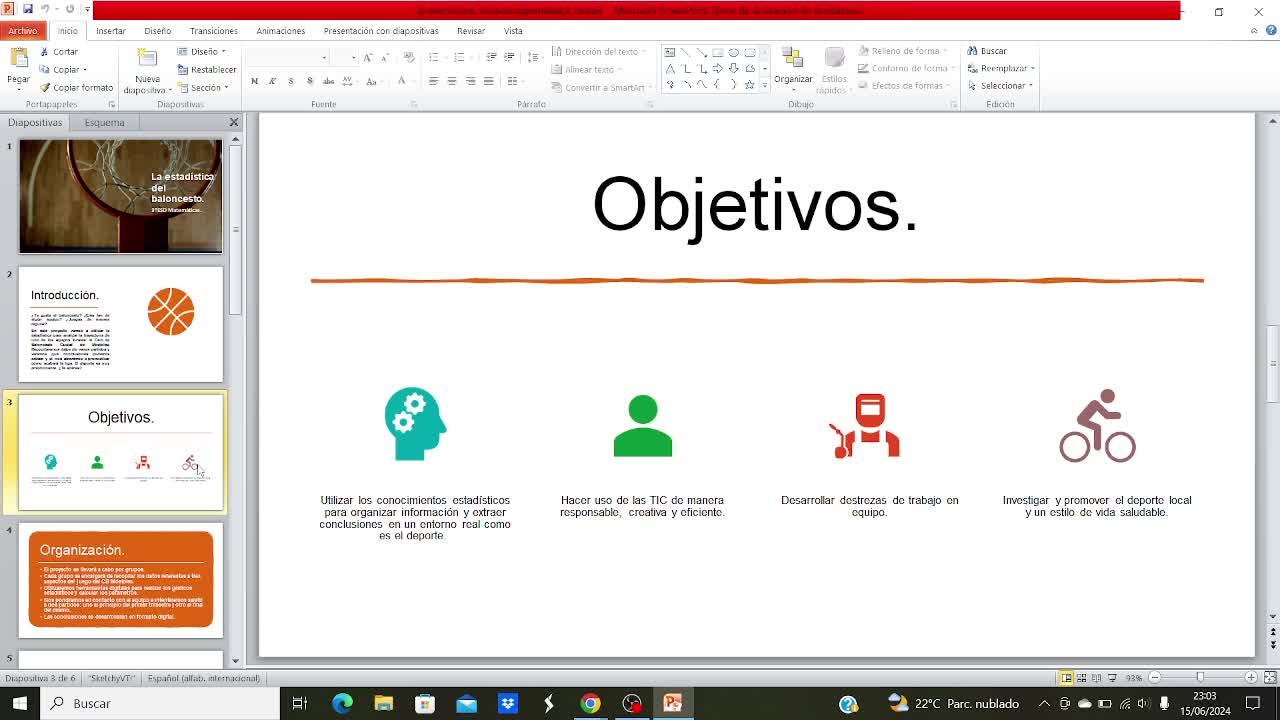Decrease the font size
Image resolution: width=1280 pixels, height=720 pixels.
click(x=384, y=57)
